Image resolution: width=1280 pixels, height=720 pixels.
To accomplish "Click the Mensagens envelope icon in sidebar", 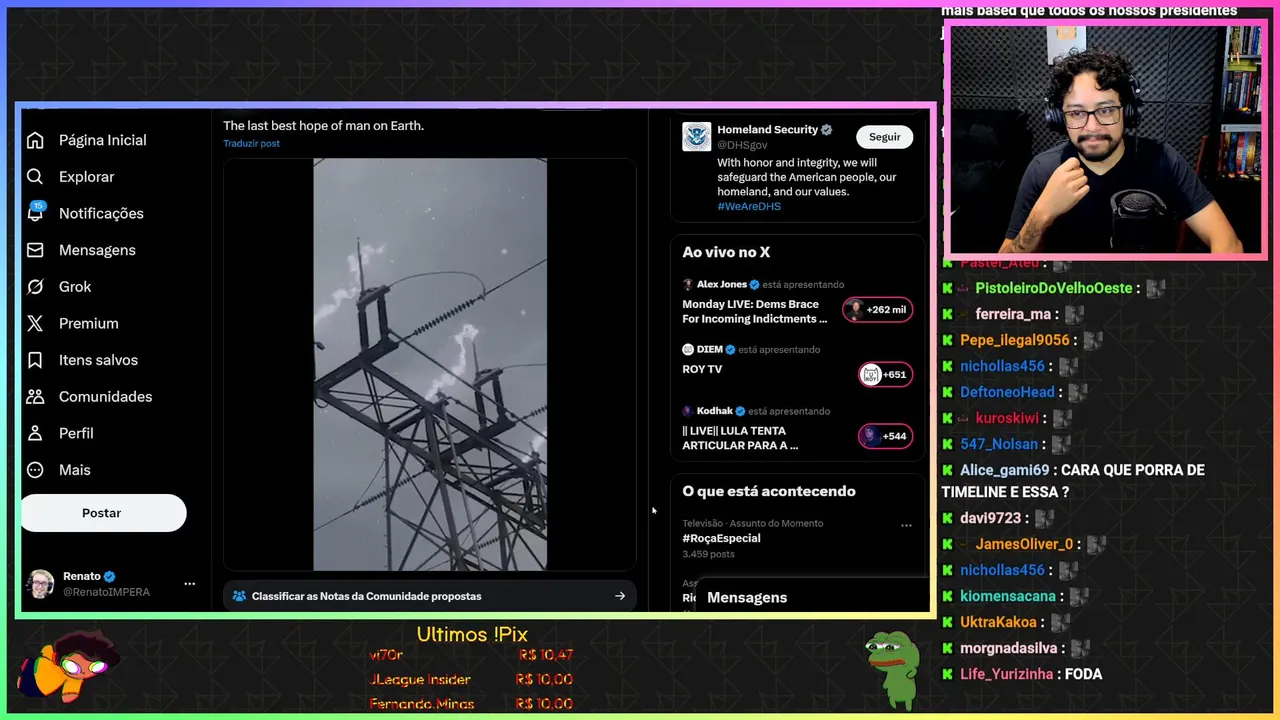I will [x=35, y=250].
